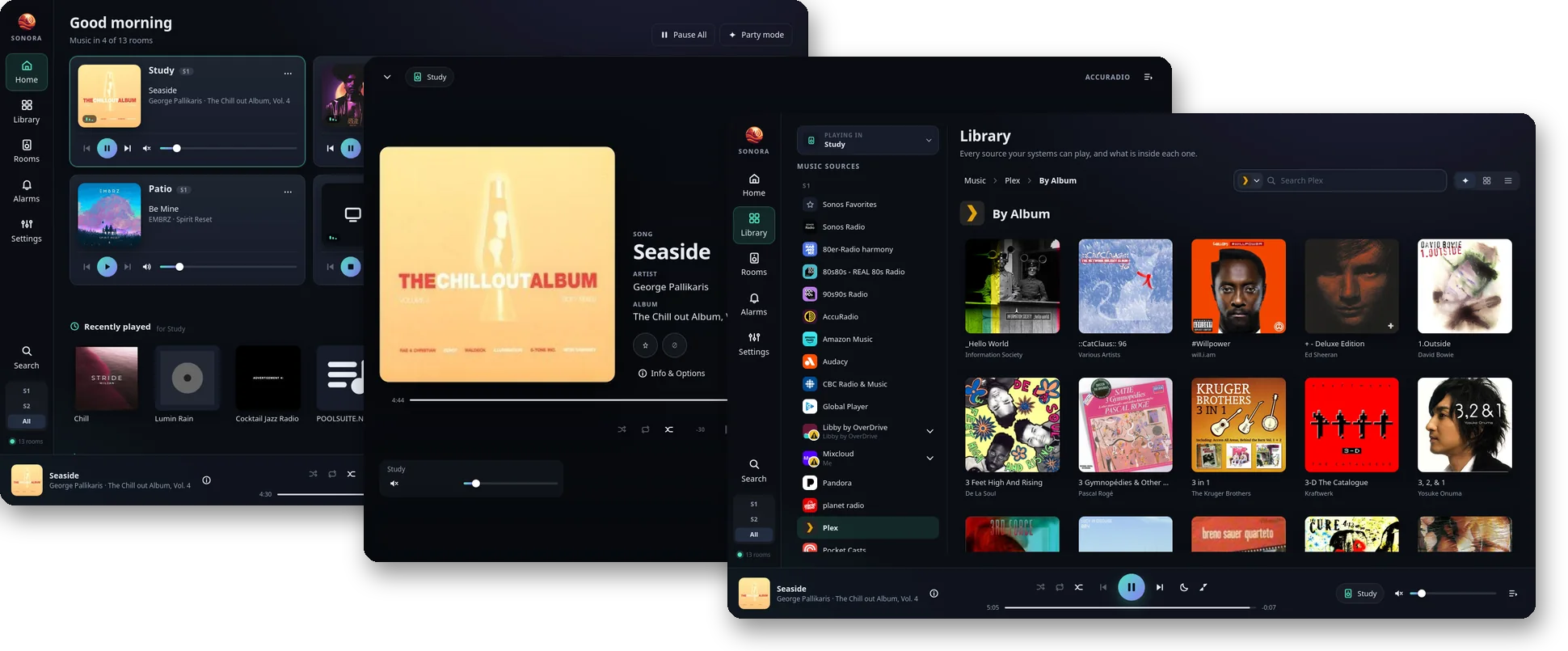Toggle crossfade in the Library window player bar
This screenshot has height=651, width=1568.
click(x=1078, y=587)
